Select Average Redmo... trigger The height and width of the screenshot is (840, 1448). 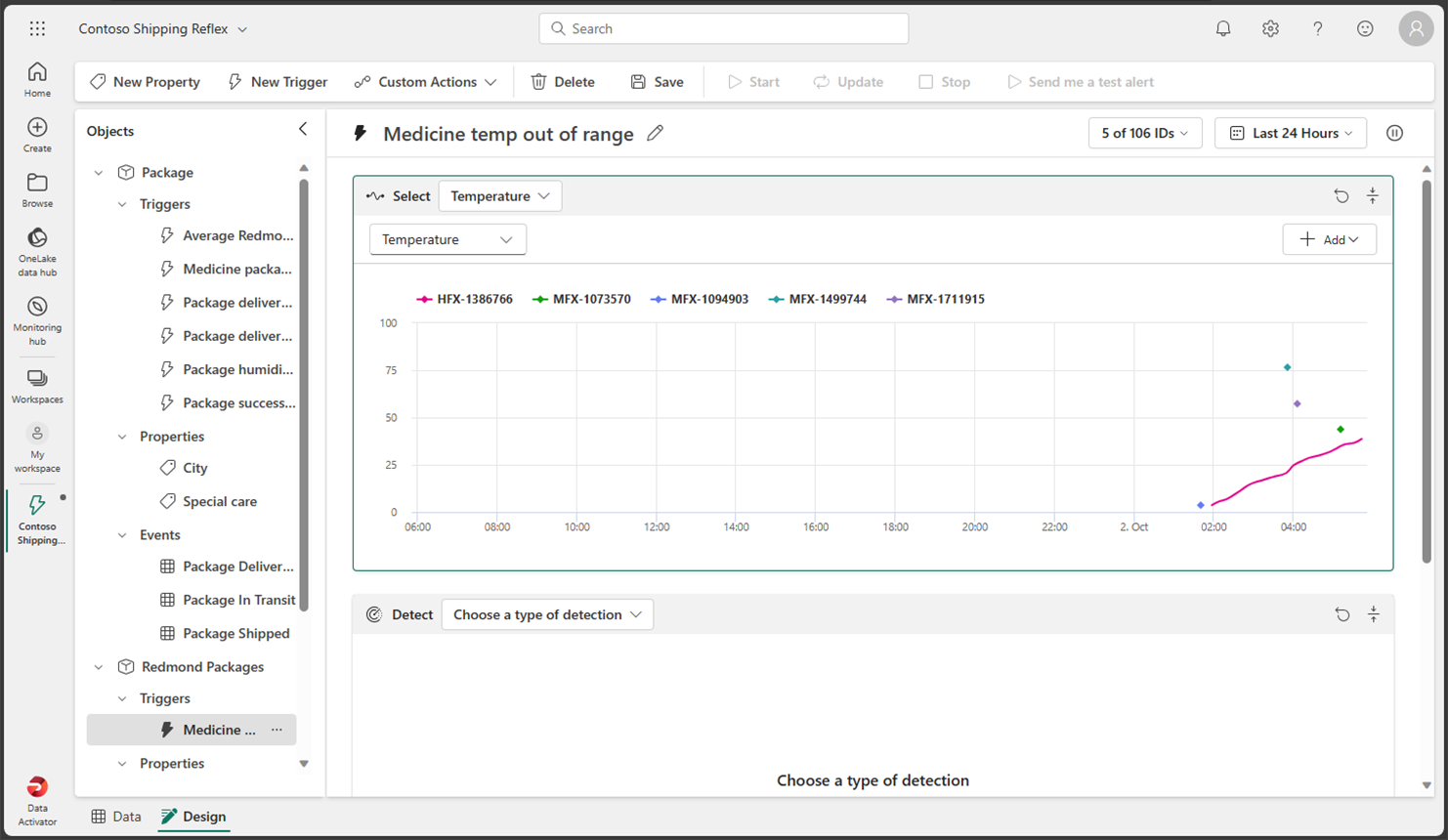(x=227, y=235)
